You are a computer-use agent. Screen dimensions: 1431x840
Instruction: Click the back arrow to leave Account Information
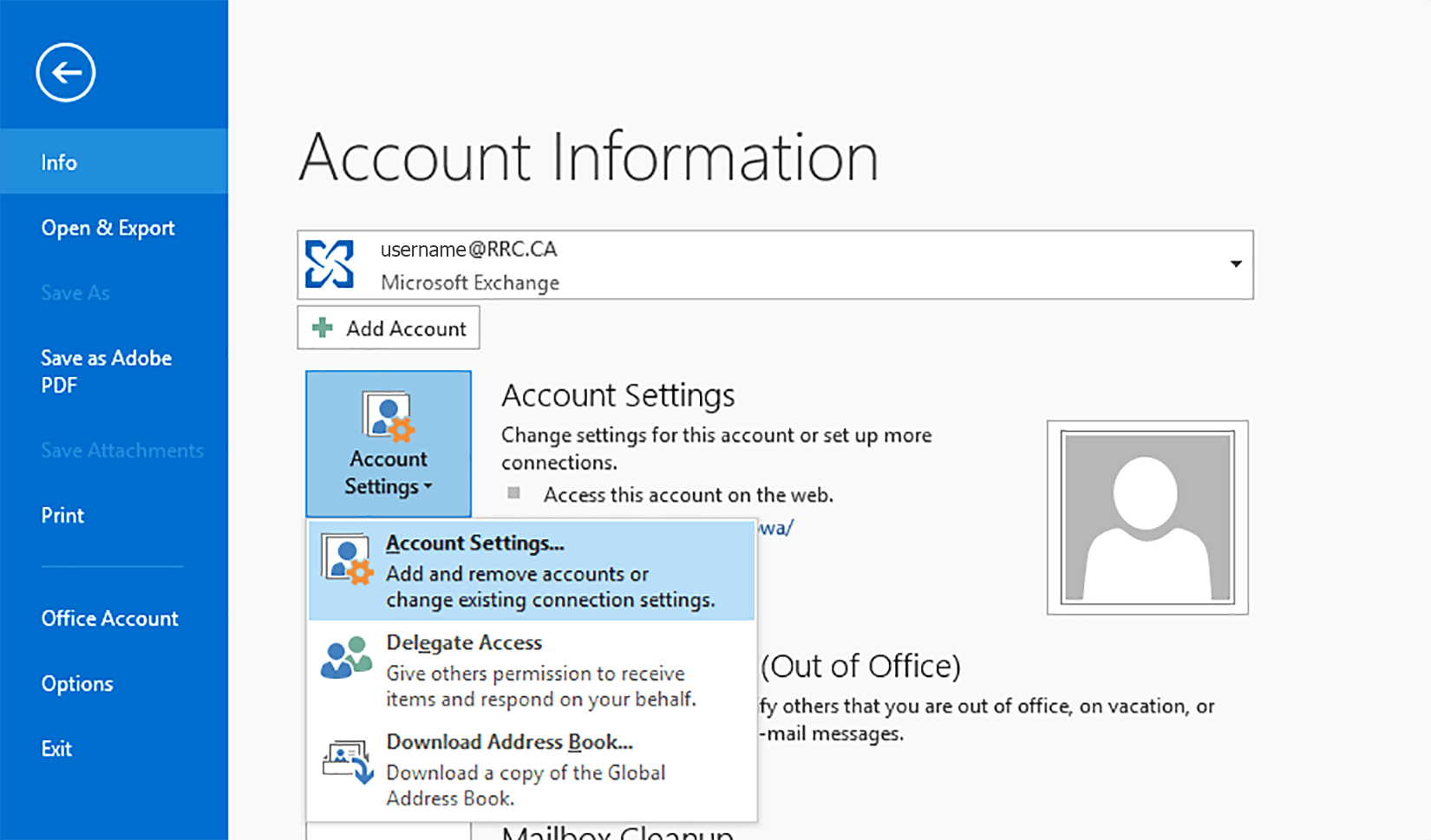click(x=65, y=73)
